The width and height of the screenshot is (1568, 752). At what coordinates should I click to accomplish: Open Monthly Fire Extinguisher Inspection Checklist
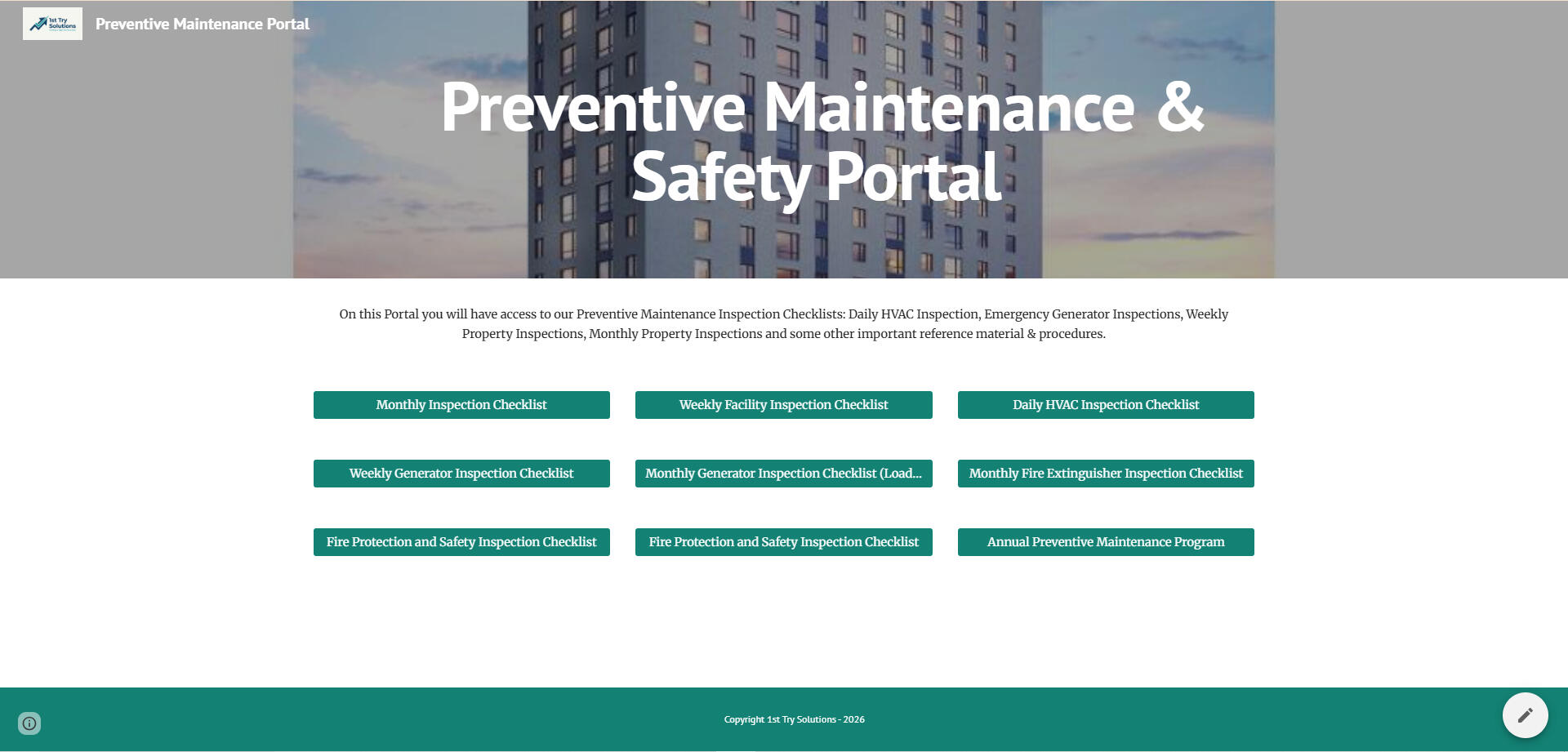(1106, 474)
